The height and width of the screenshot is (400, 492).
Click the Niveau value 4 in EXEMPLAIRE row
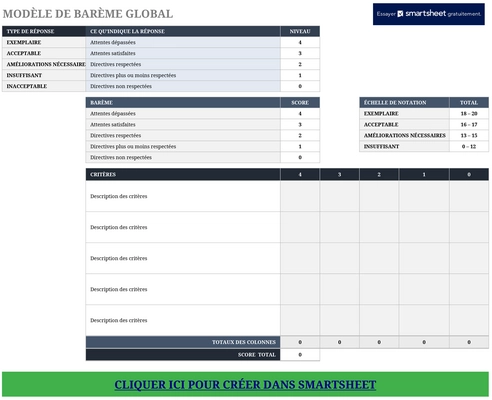300,42
